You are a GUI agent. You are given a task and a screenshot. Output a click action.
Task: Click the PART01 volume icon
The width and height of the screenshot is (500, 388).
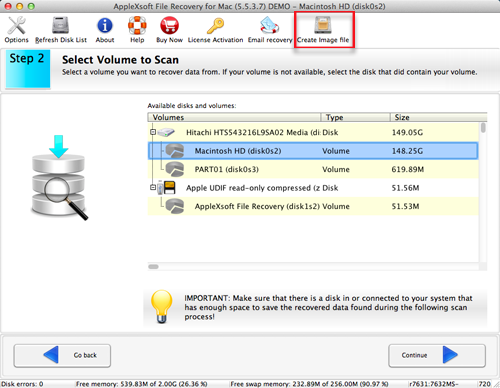[x=175, y=169]
